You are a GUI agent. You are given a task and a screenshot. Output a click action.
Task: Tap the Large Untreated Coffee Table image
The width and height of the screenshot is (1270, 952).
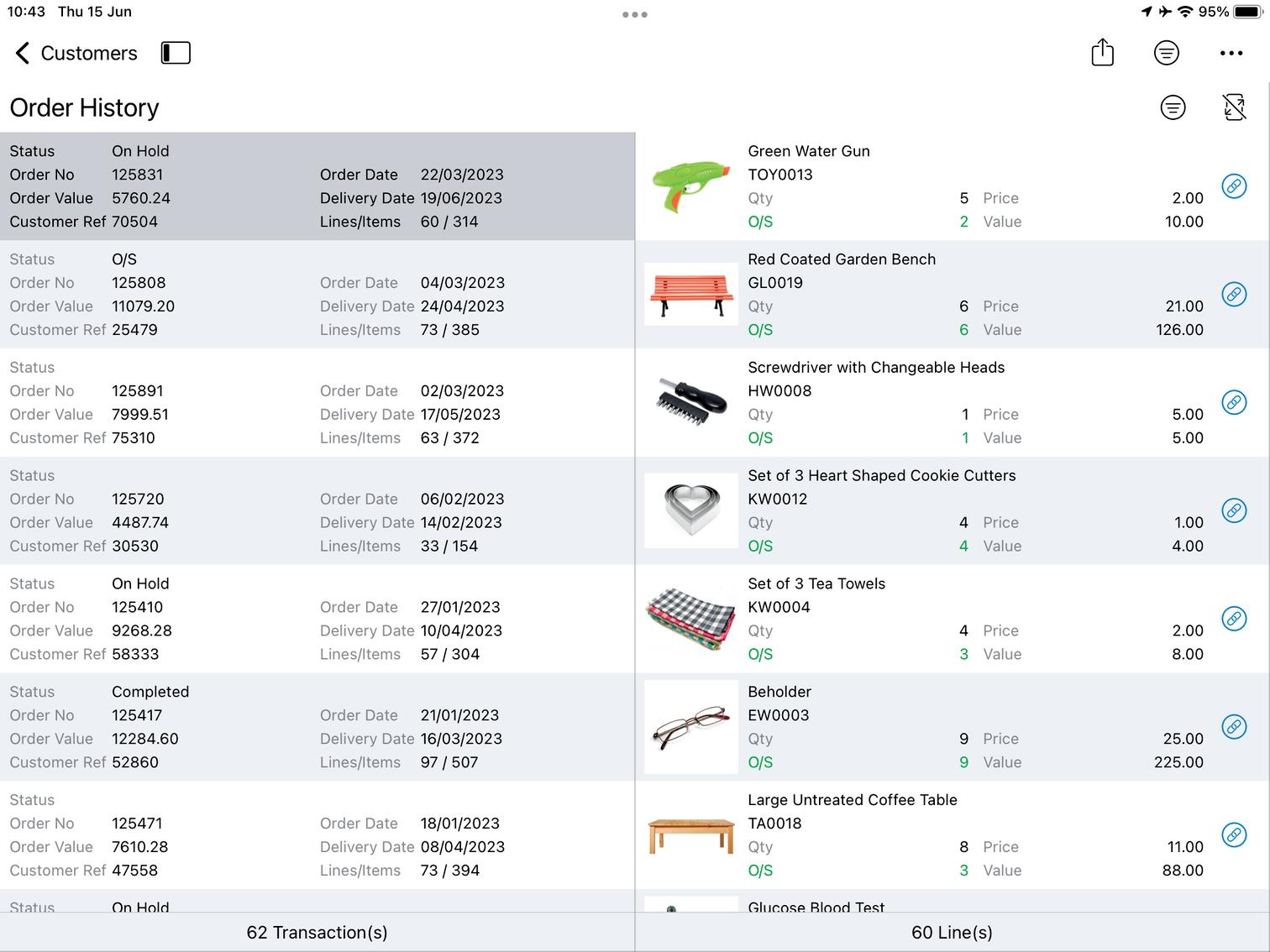690,835
